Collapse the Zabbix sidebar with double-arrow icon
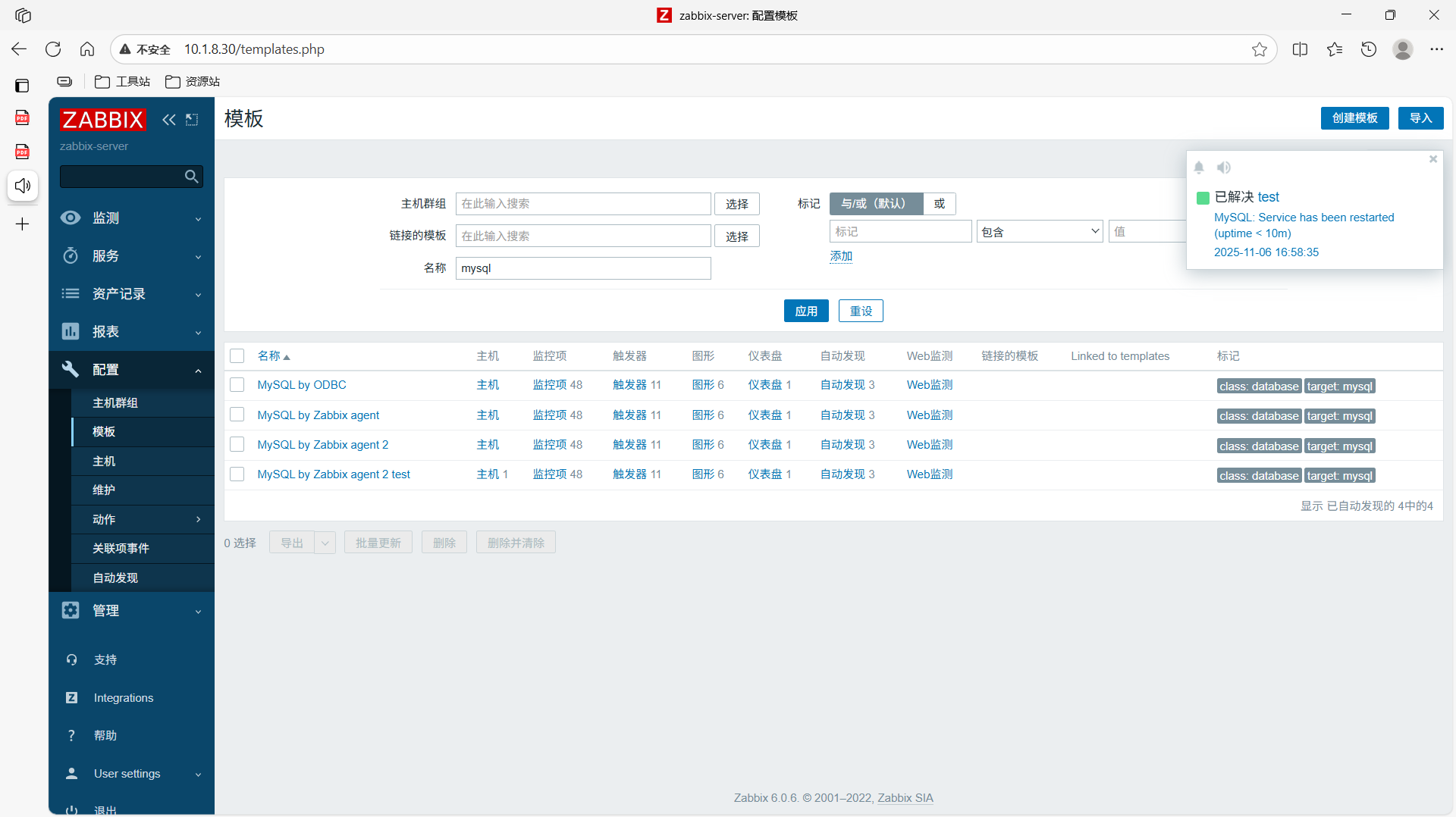This screenshot has height=817, width=1456. (168, 120)
